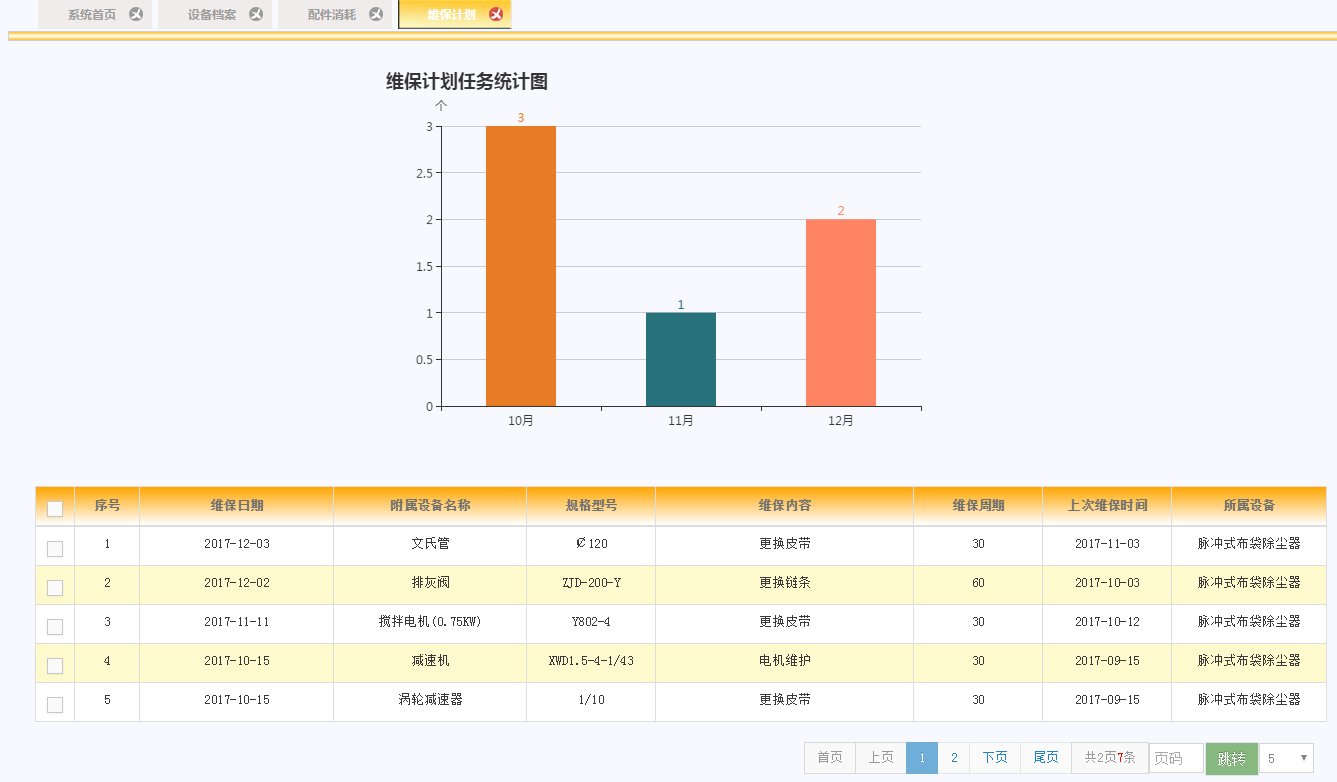Click the teal 11月 bar in chart

tap(680, 359)
